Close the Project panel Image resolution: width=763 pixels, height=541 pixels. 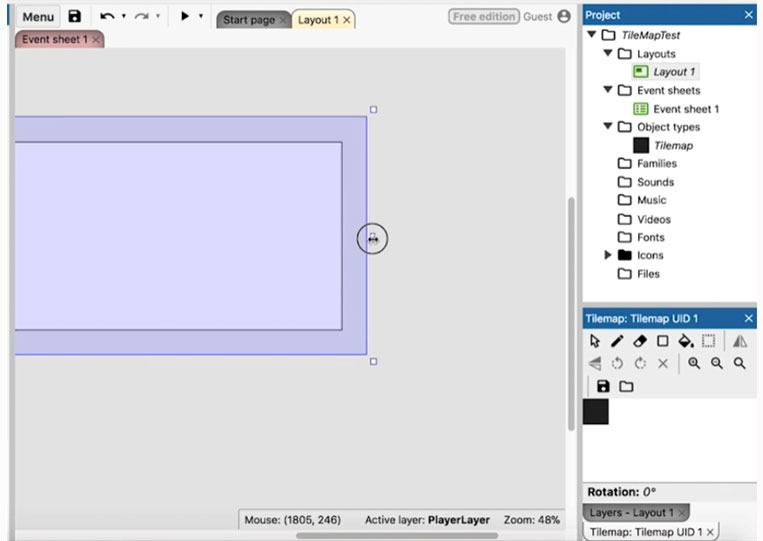(748, 15)
